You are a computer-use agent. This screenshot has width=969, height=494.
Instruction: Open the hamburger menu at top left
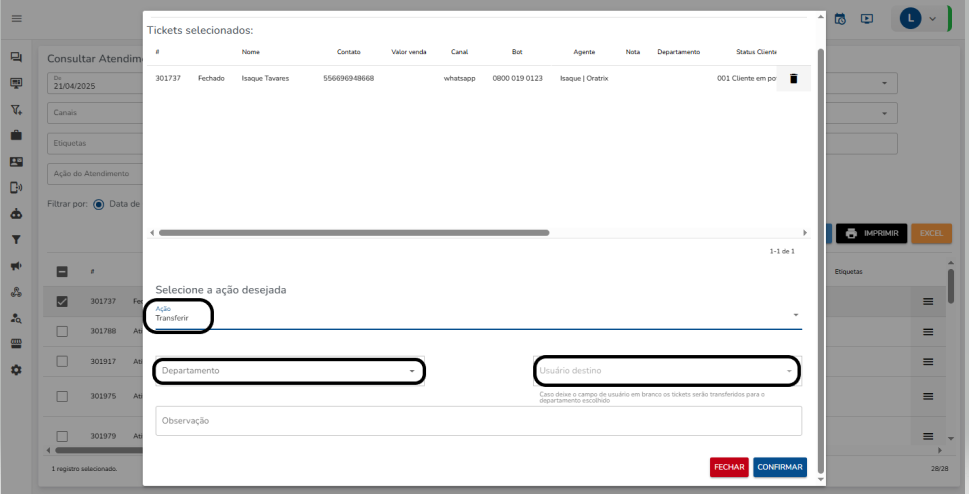[x=16, y=19]
